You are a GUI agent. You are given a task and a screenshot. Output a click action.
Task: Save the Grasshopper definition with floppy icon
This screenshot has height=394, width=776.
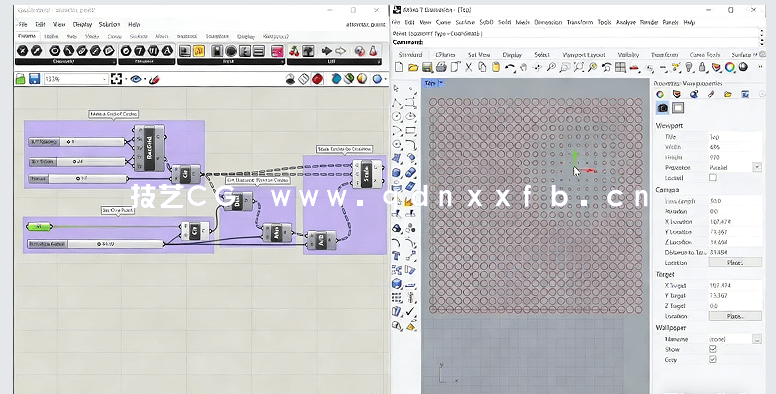34,79
